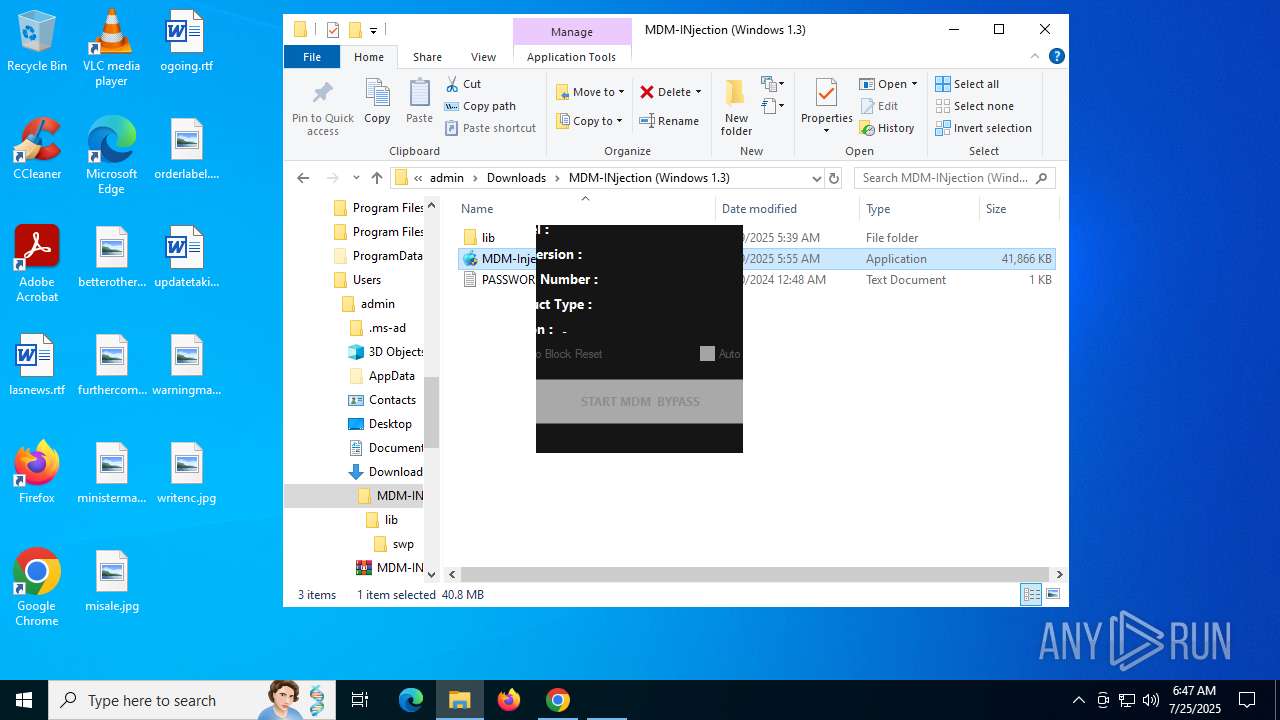This screenshot has width=1280, height=720.
Task: Click START MDM BYPASS button
Action: tap(639, 402)
